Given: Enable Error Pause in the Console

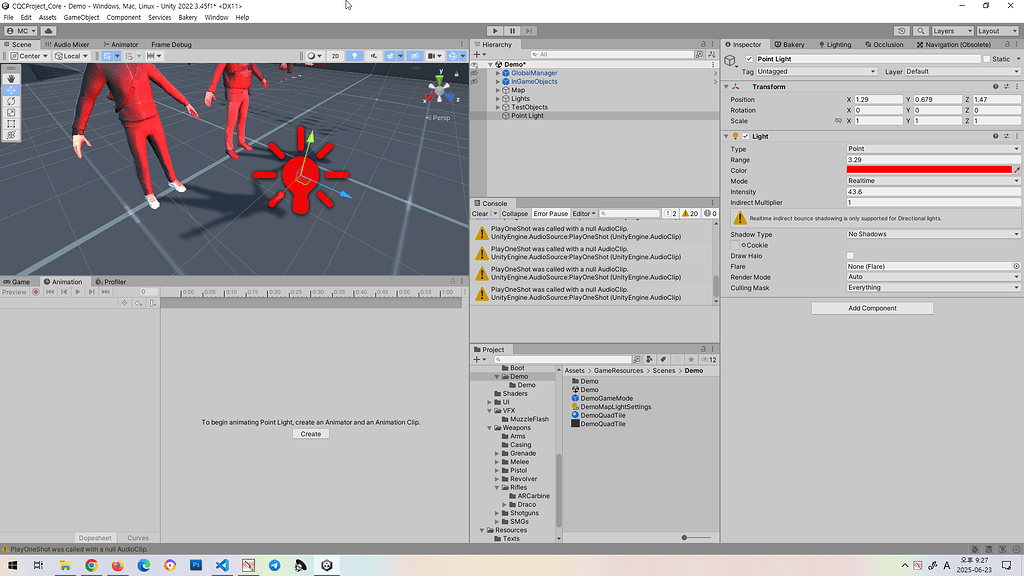Looking at the screenshot, I should point(551,213).
